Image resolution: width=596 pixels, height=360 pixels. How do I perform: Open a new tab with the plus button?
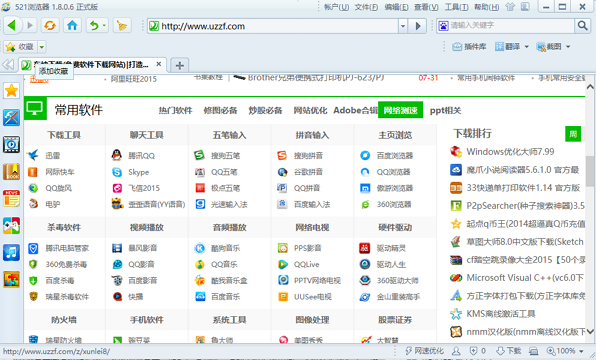click(179, 65)
